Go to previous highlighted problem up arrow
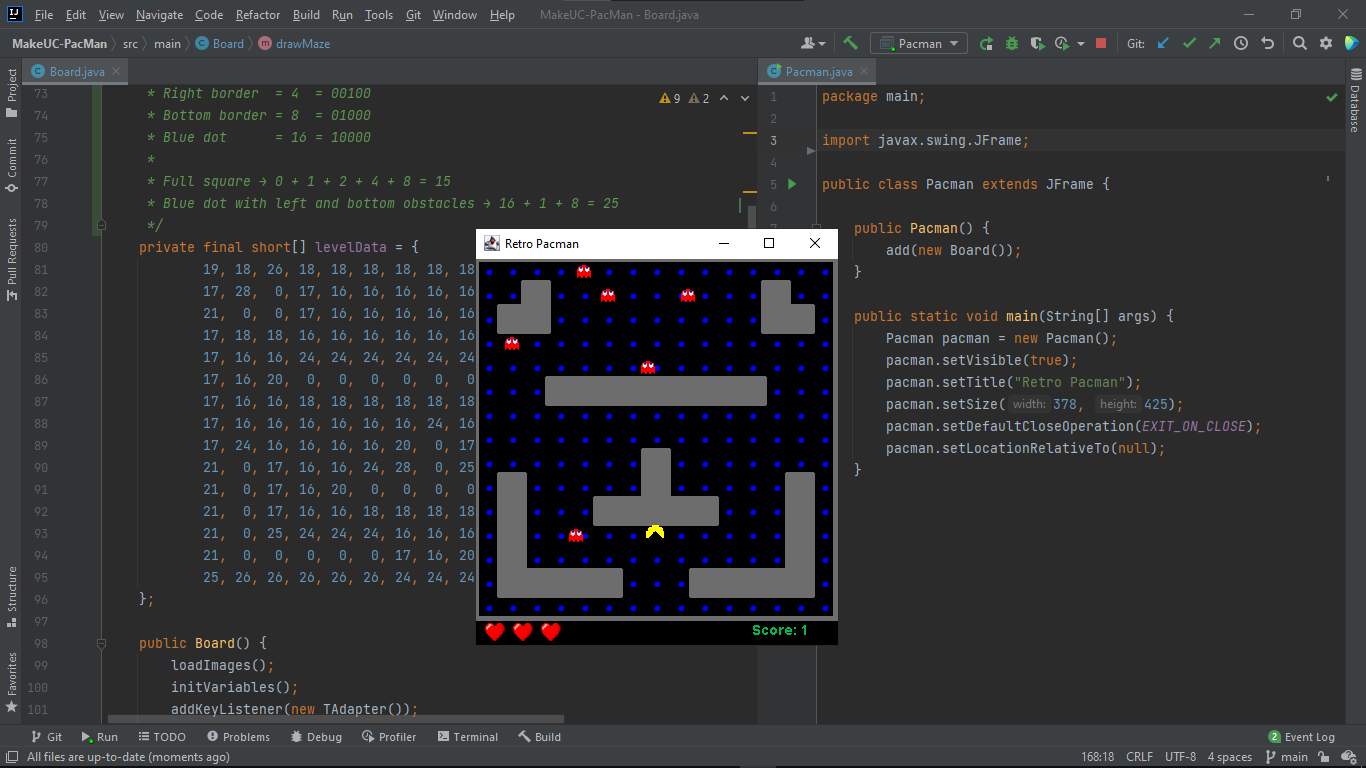 point(725,98)
